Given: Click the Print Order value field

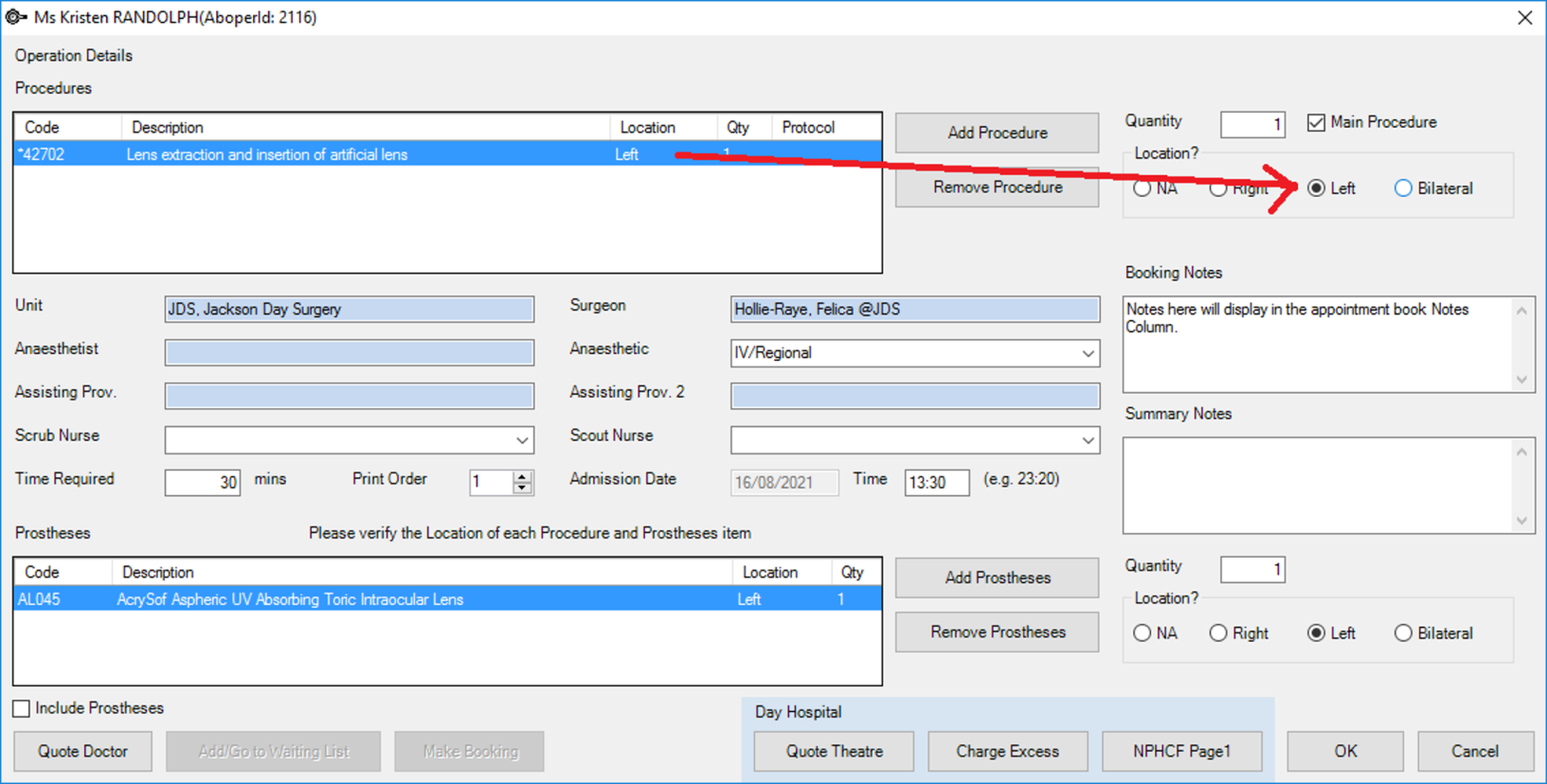Looking at the screenshot, I should point(492,483).
